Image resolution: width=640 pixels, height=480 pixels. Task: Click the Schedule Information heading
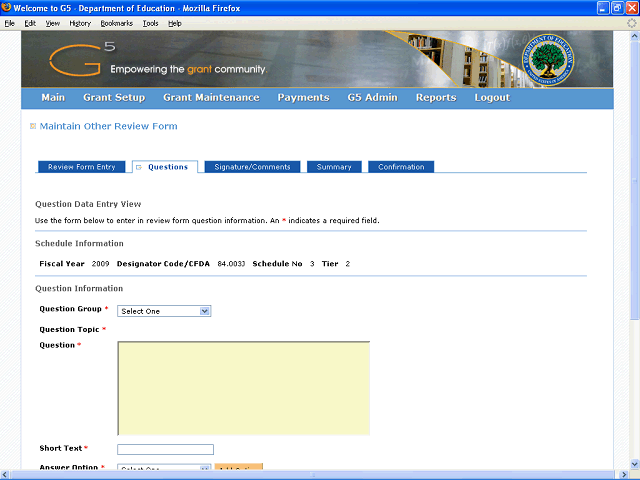(79, 243)
